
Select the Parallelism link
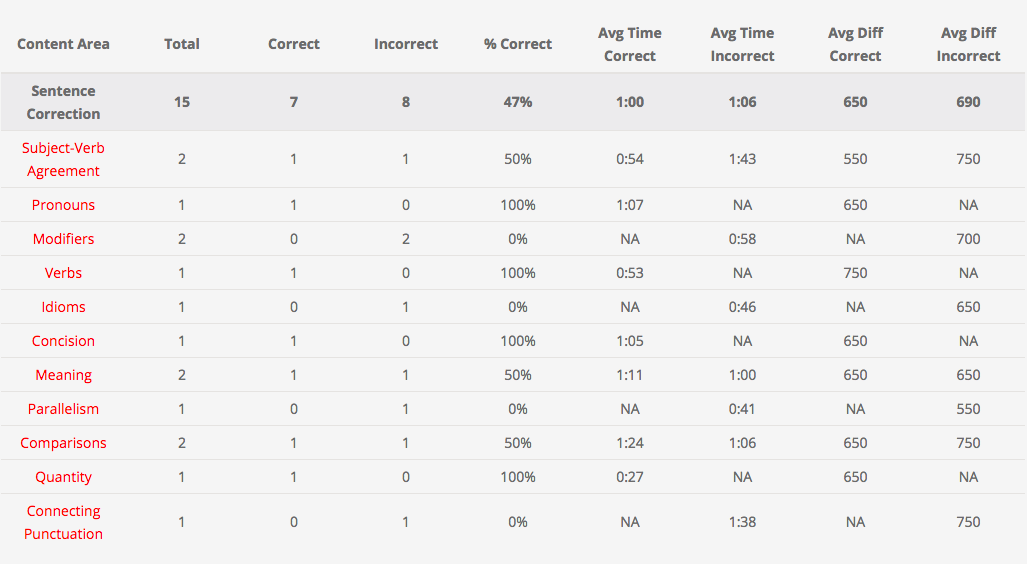(63, 409)
